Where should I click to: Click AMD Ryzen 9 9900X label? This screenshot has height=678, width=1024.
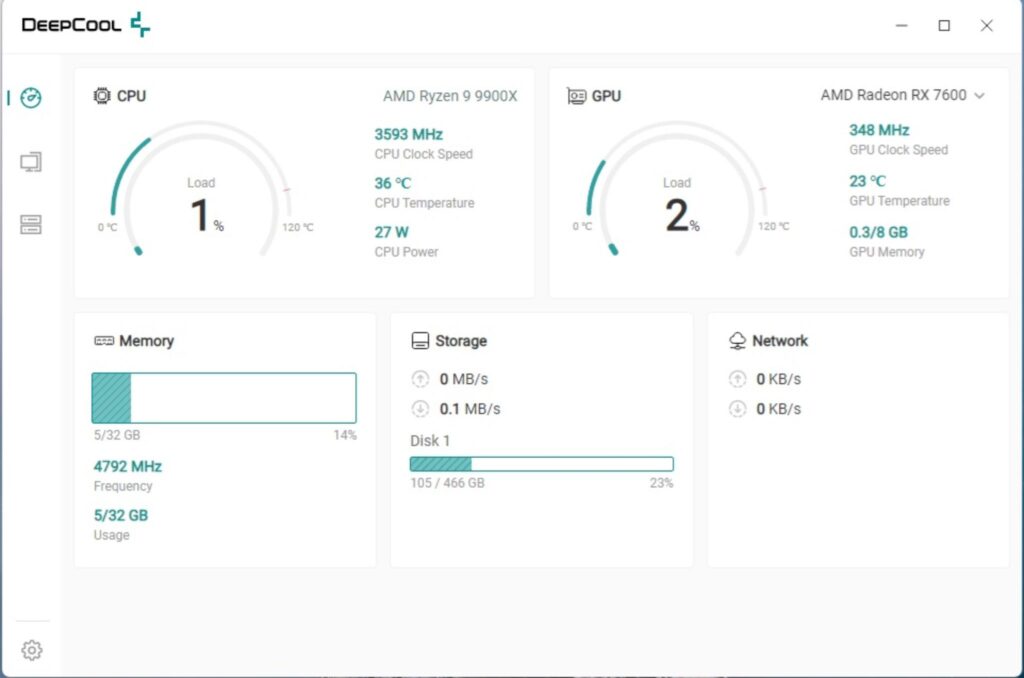click(450, 96)
